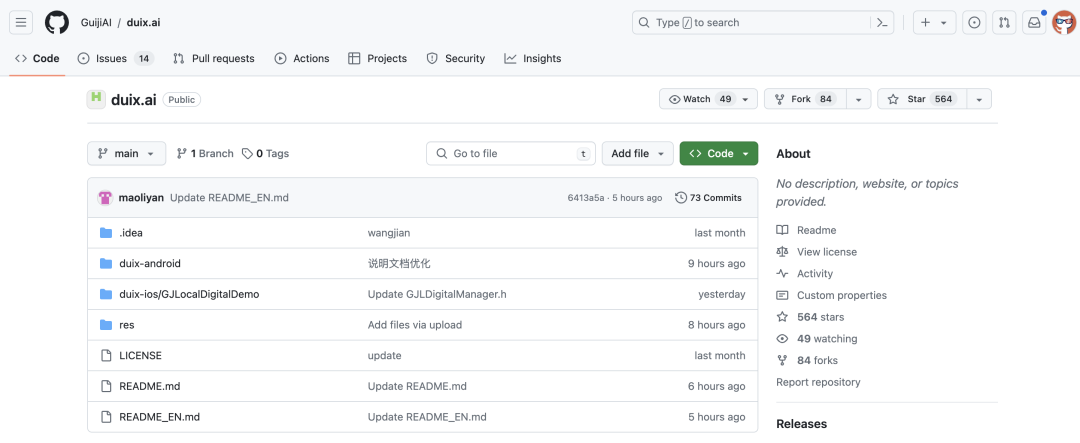Screen dimensions: 1080x443
Task: Expand the create-new dropdown caret
Action: 944,23
